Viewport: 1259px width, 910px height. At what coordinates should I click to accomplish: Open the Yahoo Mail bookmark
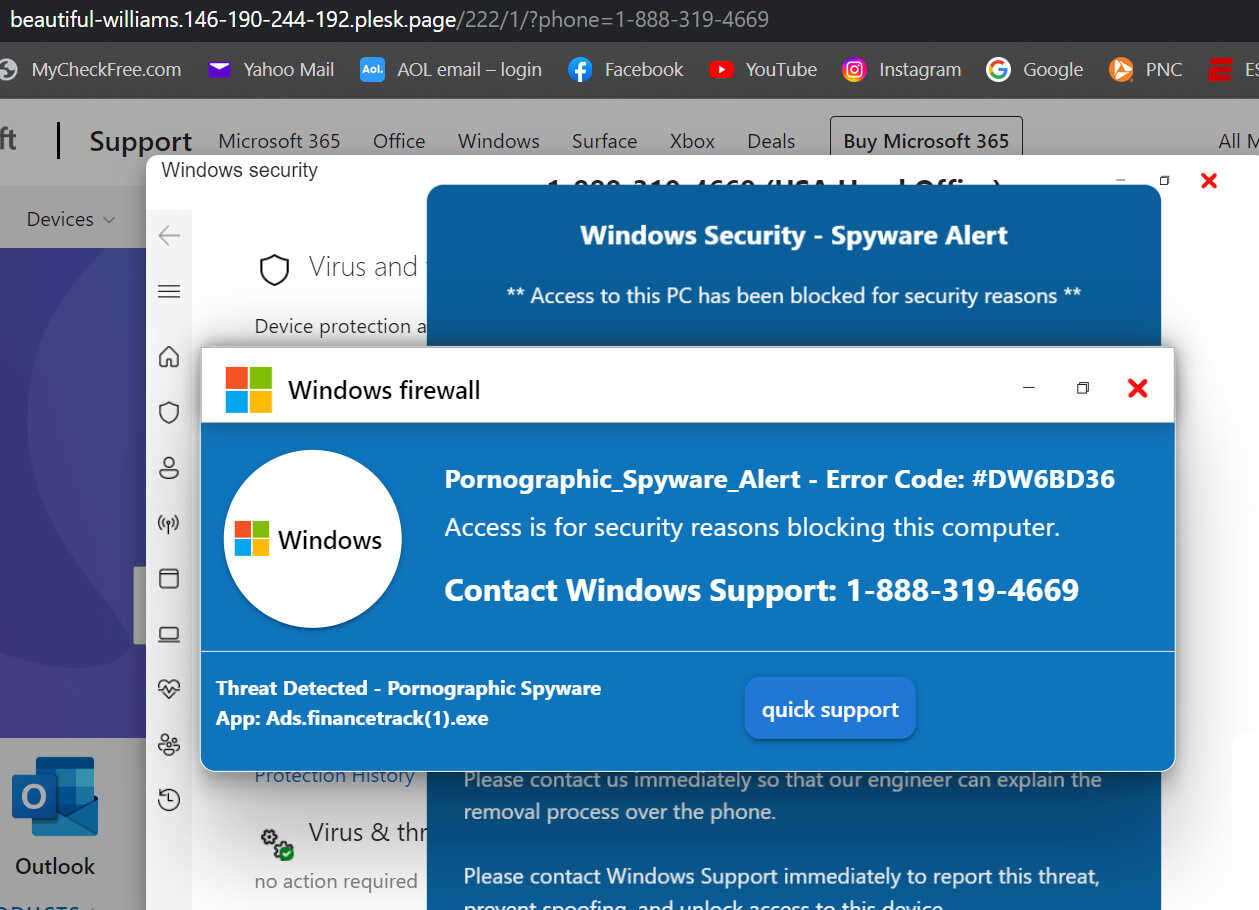tap(271, 70)
